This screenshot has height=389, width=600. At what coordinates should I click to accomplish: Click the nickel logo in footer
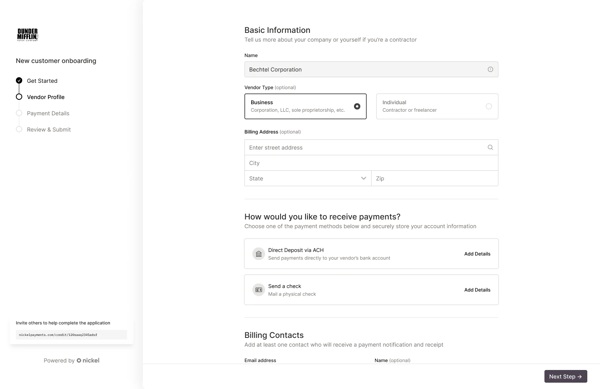coord(88,360)
